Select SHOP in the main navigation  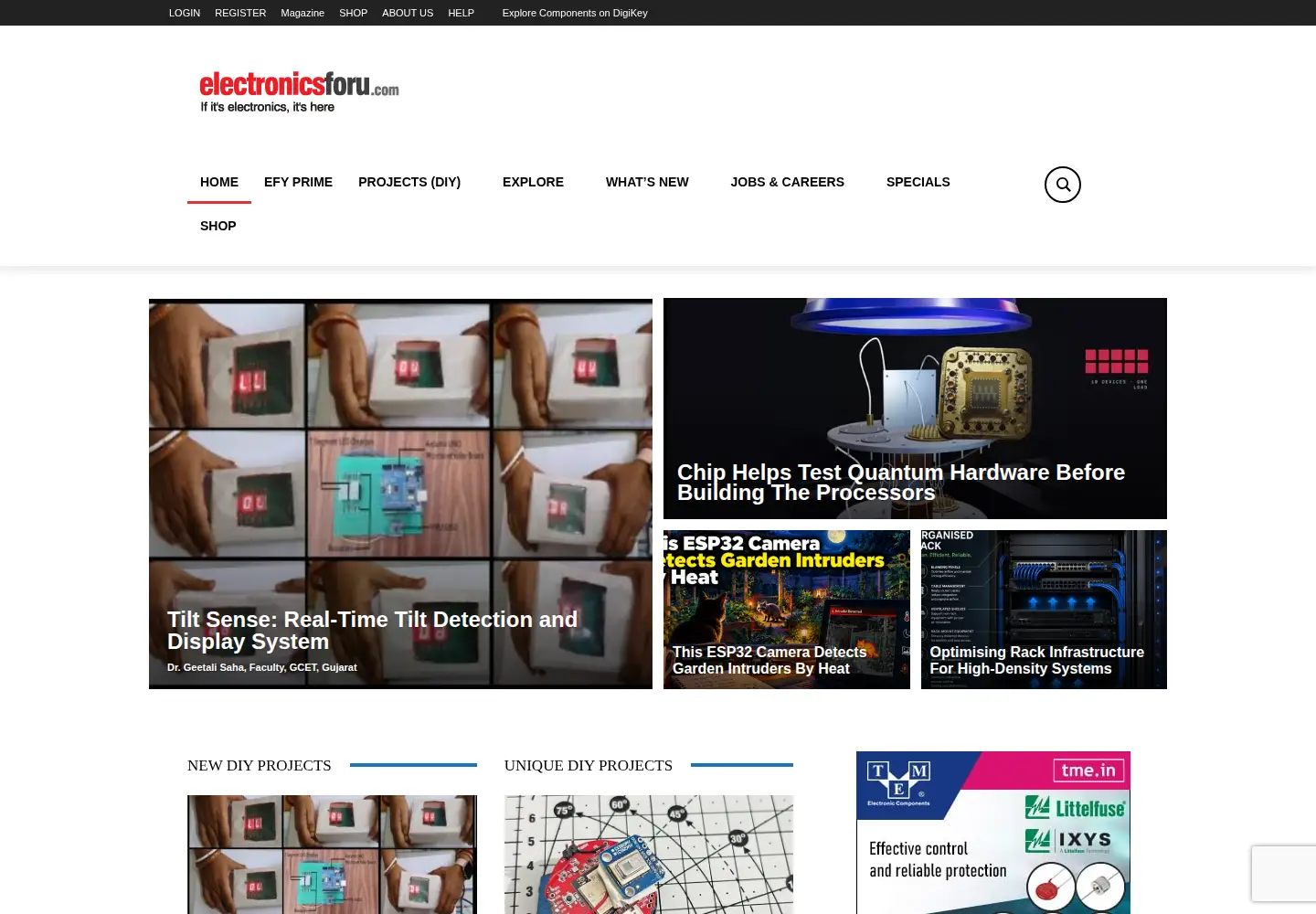[218, 226]
